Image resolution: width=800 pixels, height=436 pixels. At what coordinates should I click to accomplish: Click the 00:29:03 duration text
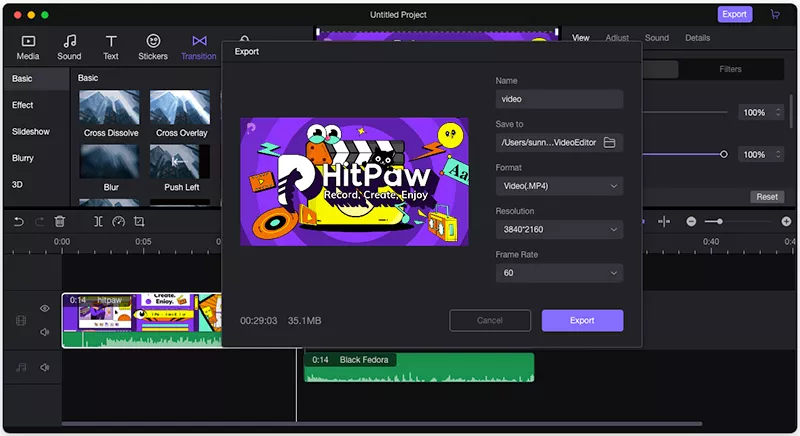point(259,321)
